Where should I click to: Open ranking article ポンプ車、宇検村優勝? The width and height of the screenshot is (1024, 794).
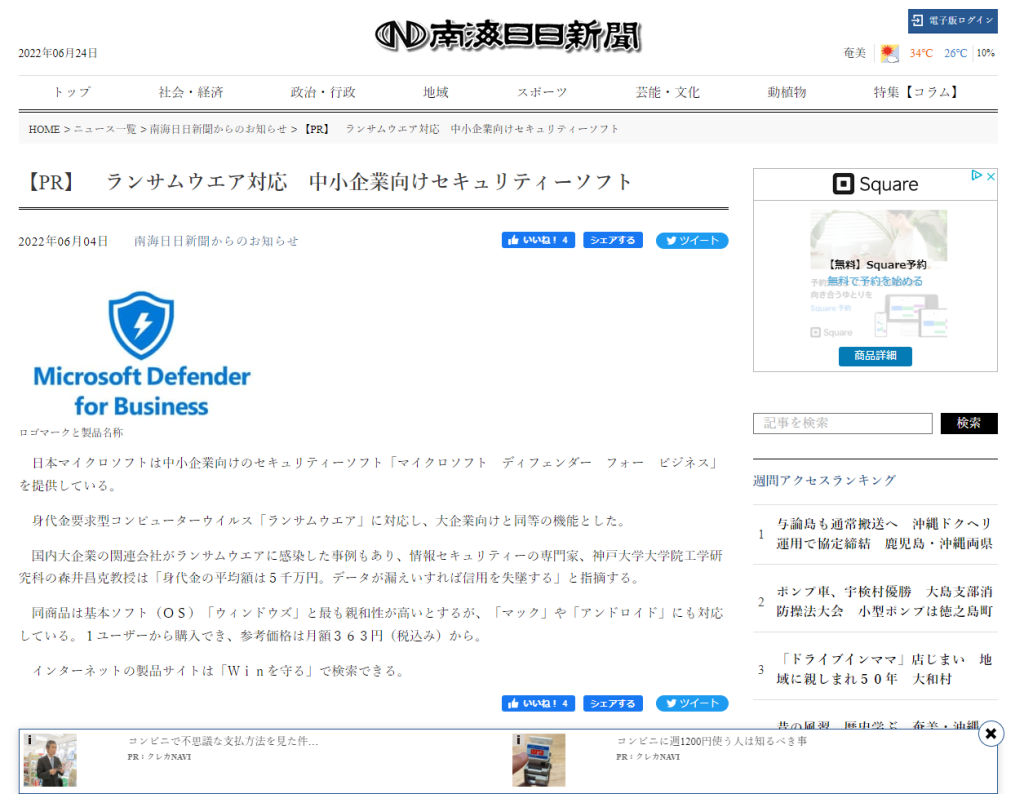coord(884,601)
